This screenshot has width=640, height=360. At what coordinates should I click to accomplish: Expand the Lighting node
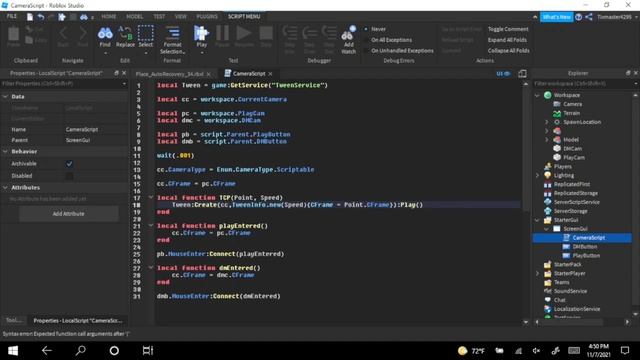tap(537, 176)
